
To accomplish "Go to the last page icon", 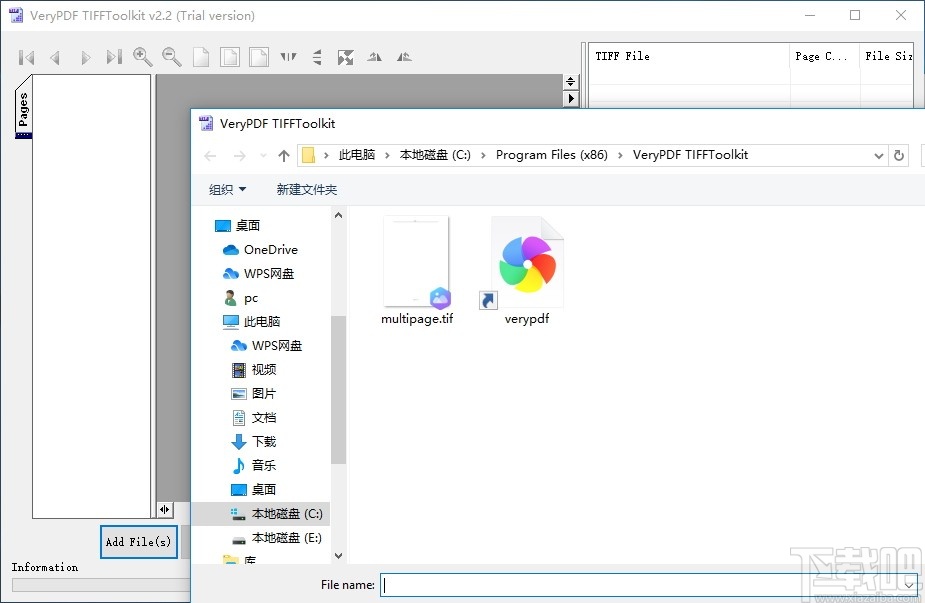I will click(113, 57).
